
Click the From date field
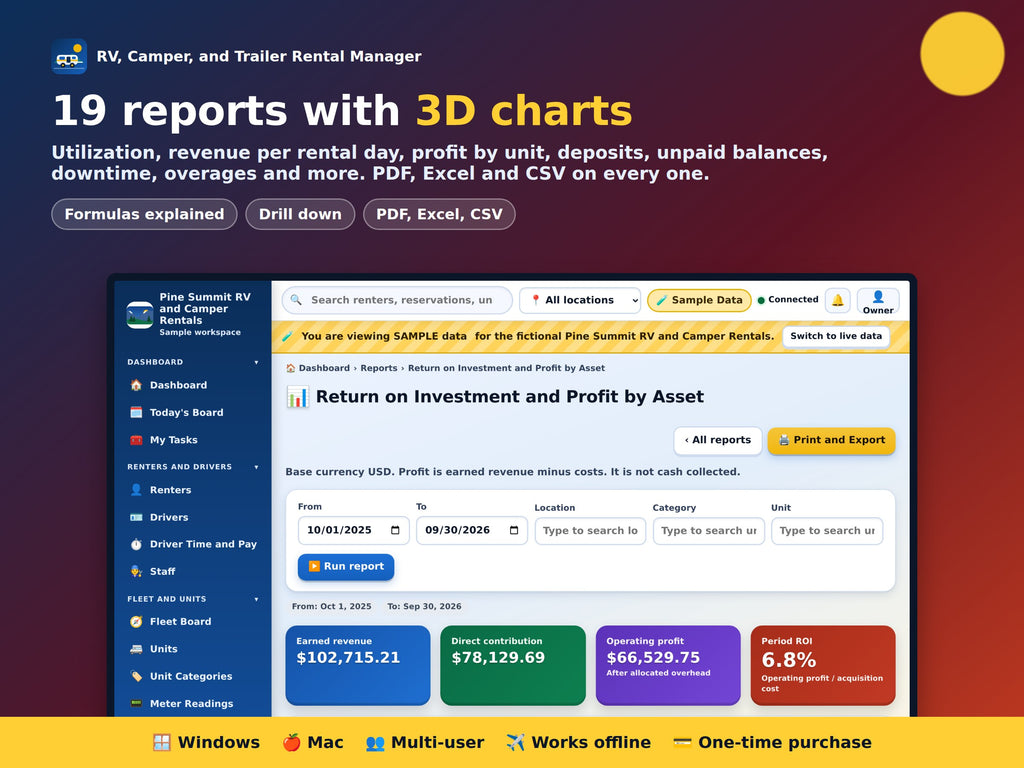pos(353,530)
